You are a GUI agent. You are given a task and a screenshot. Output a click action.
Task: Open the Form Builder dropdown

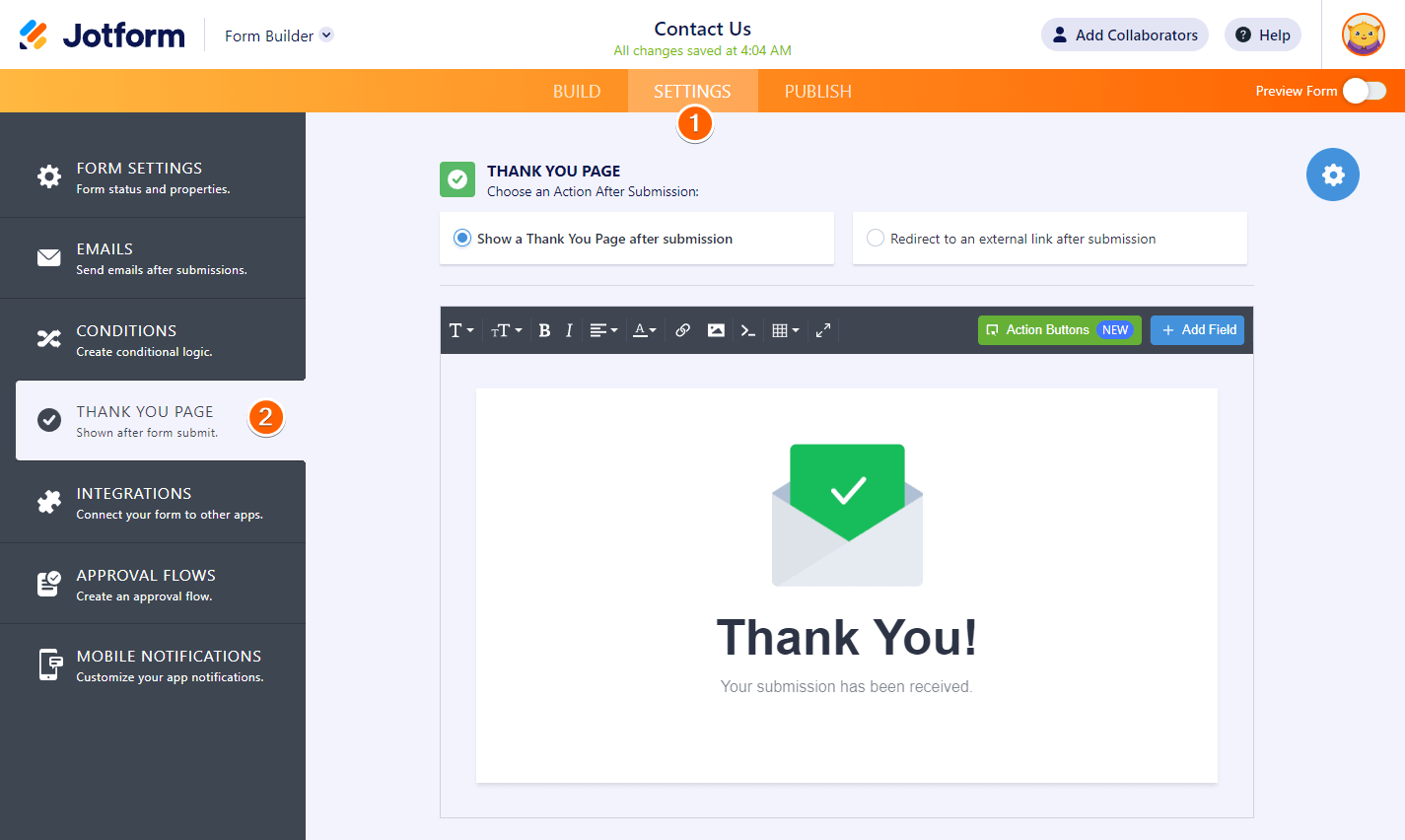pyautogui.click(x=278, y=34)
